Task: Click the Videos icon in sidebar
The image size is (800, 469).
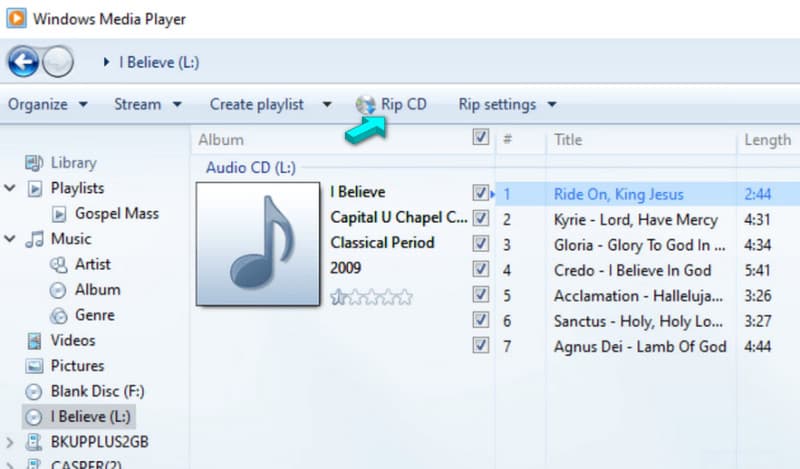Action: tap(34, 341)
